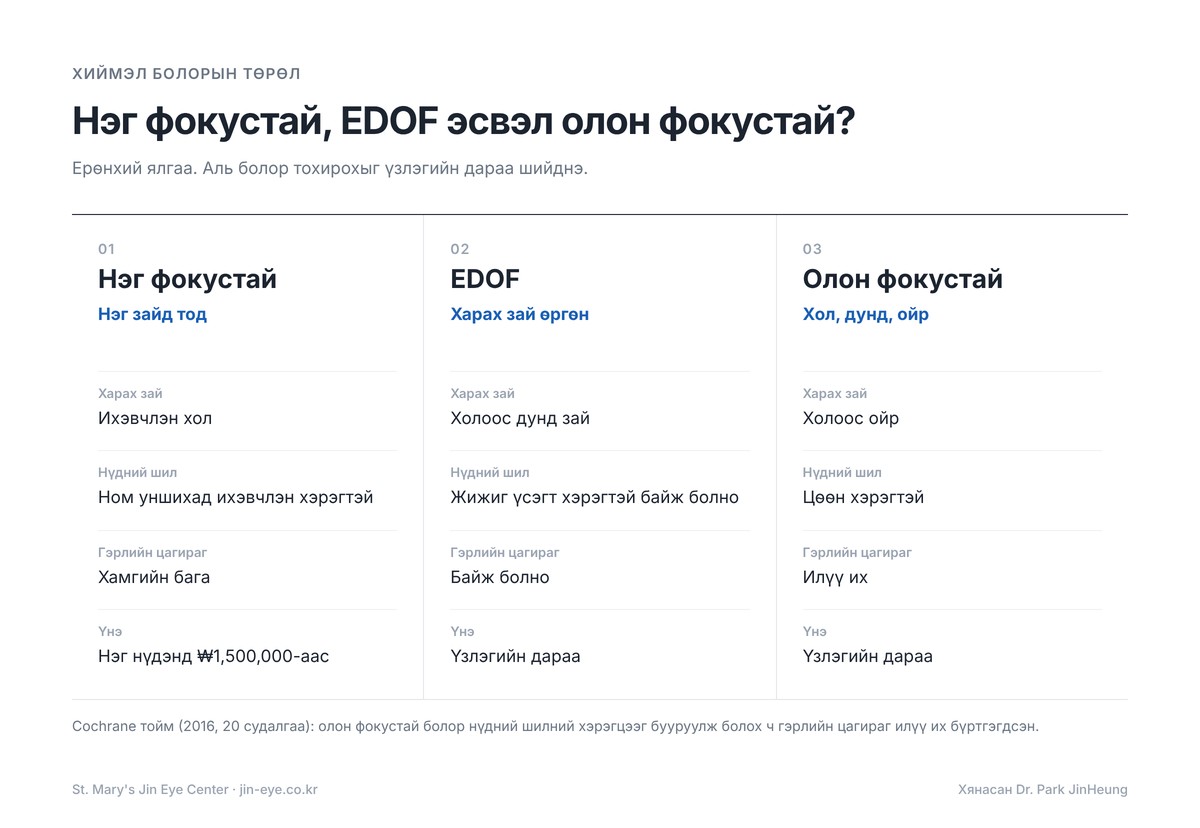Click the credit "Хянасан Dr. Park JinHeung"

(x=1042, y=790)
